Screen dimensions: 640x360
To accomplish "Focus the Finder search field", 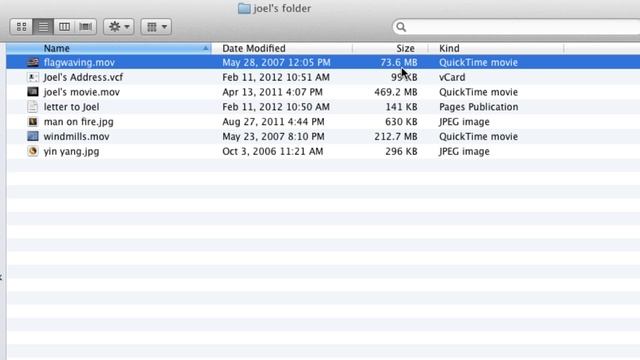I will pyautogui.click(x=516, y=27).
